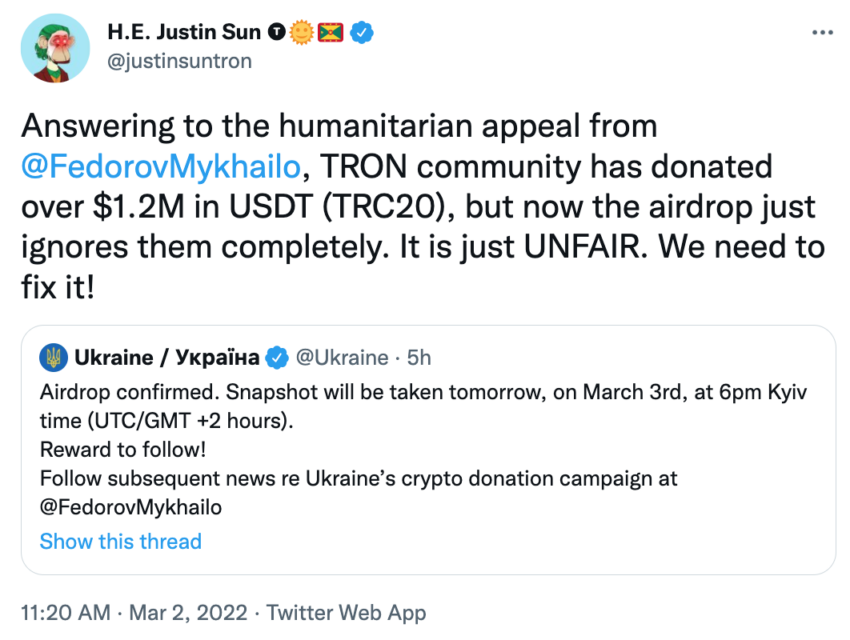The height and width of the screenshot is (640, 850).
Task: Click the sun emoji in the display name
Action: coord(303,32)
